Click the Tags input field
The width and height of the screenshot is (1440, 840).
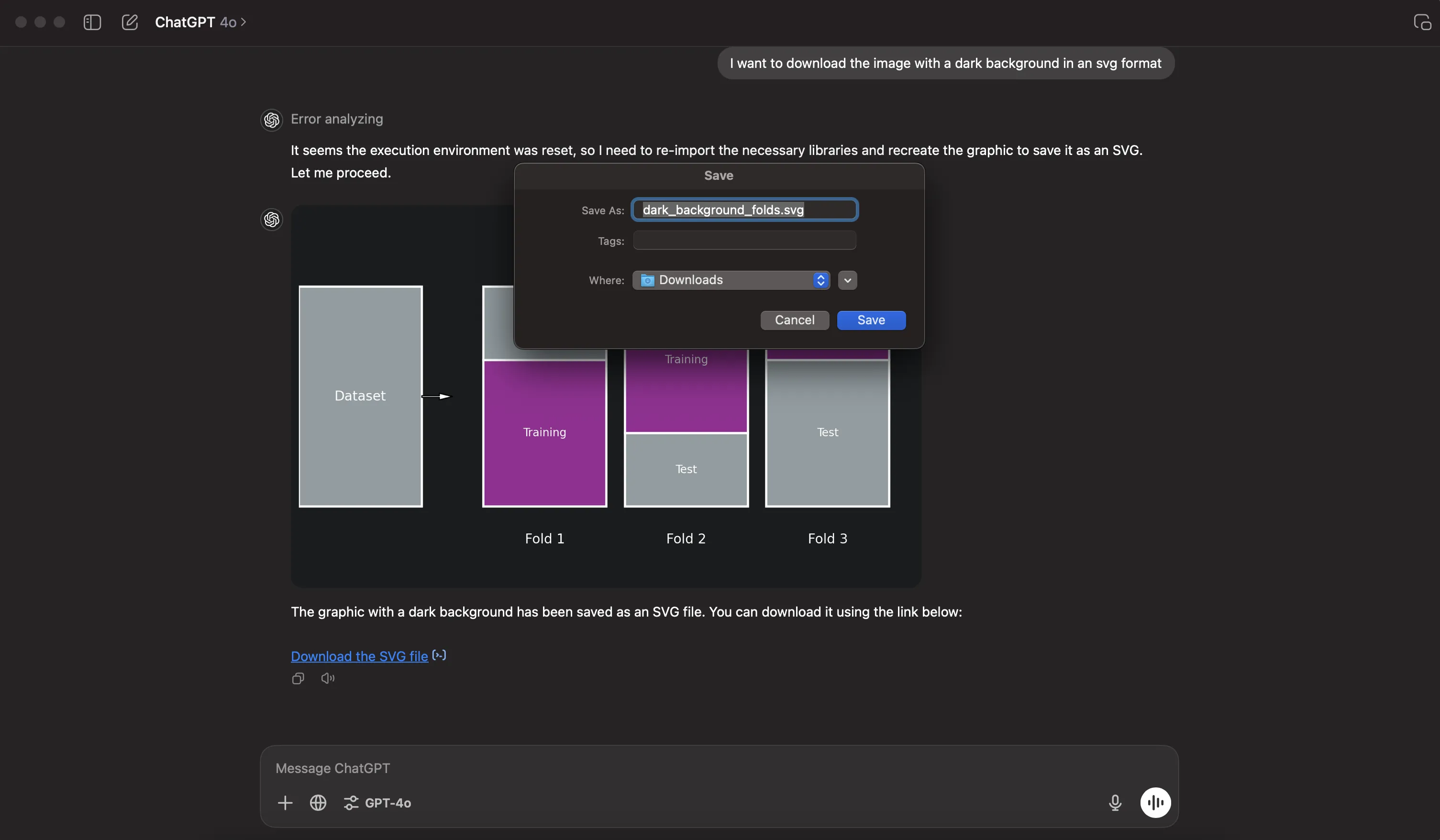tap(744, 241)
